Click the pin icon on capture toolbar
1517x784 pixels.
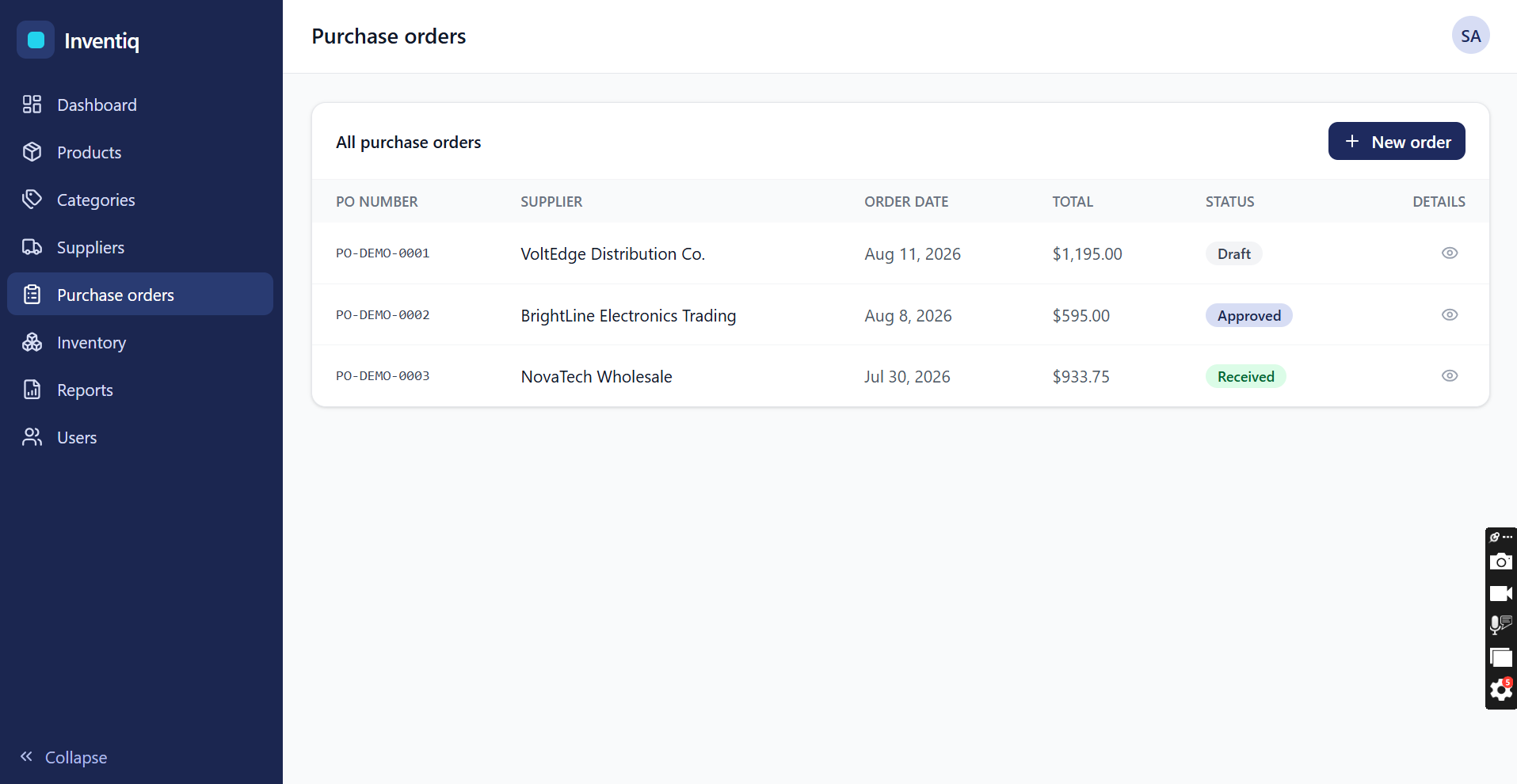(1494, 537)
